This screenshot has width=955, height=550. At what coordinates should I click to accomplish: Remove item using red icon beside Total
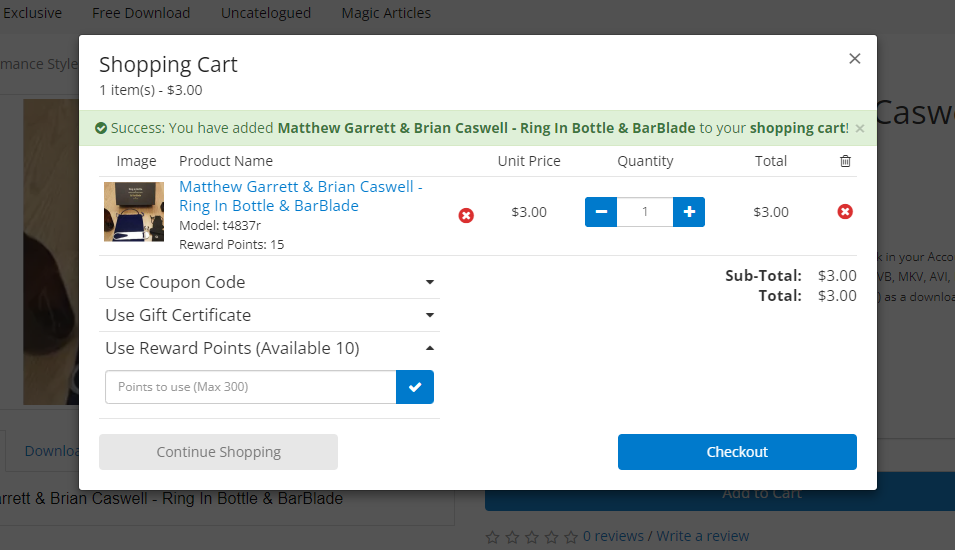click(845, 211)
